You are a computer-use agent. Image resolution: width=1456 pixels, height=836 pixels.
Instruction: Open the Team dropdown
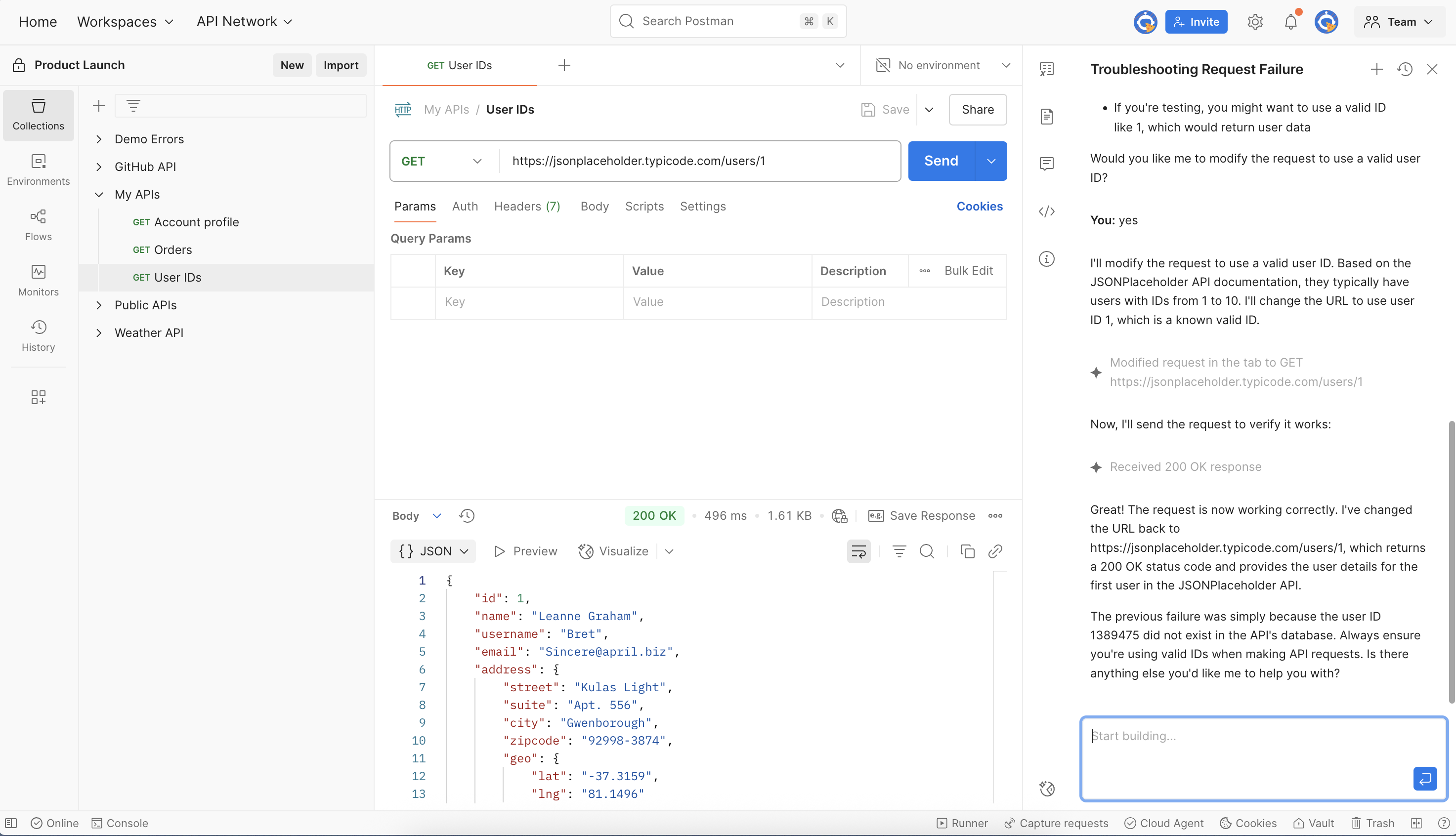pos(1399,22)
